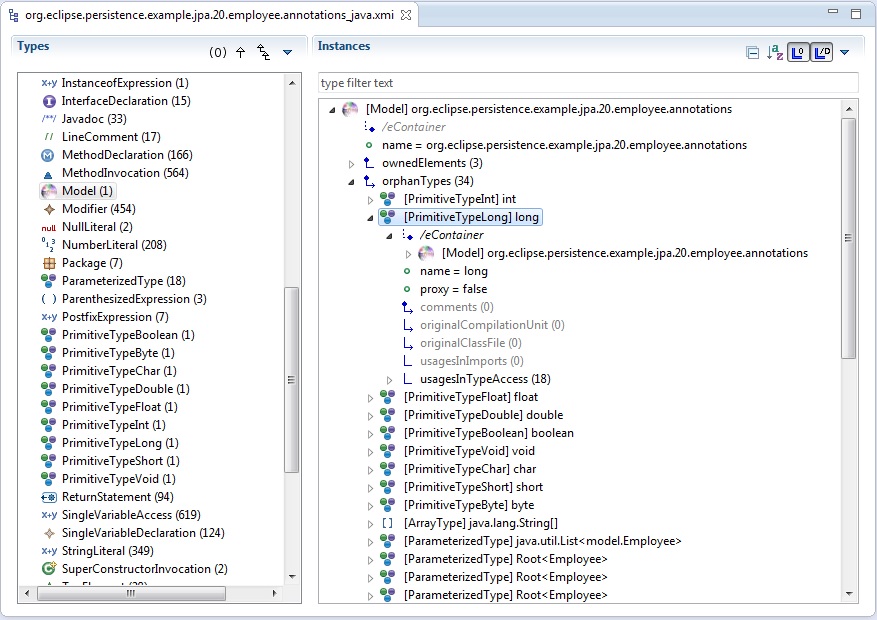The height and width of the screenshot is (620, 877).
Task: Click the Types panel hierarchy arrows icon
Action: click(x=263, y=53)
